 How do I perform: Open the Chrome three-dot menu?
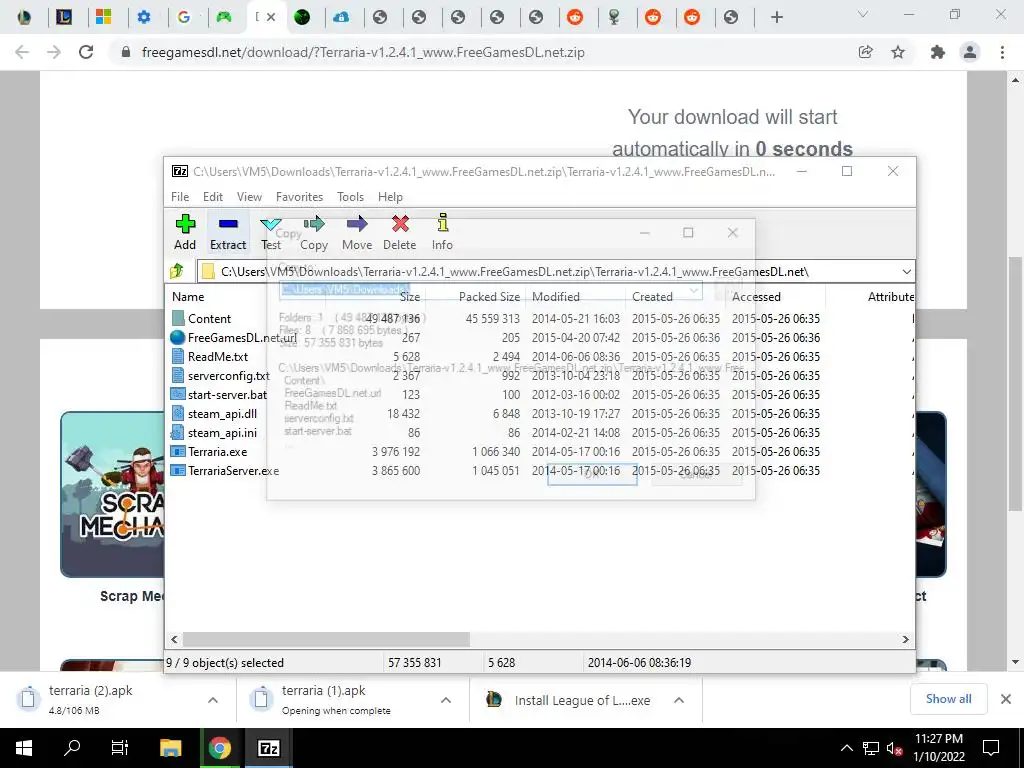pyautogui.click(x=1002, y=52)
